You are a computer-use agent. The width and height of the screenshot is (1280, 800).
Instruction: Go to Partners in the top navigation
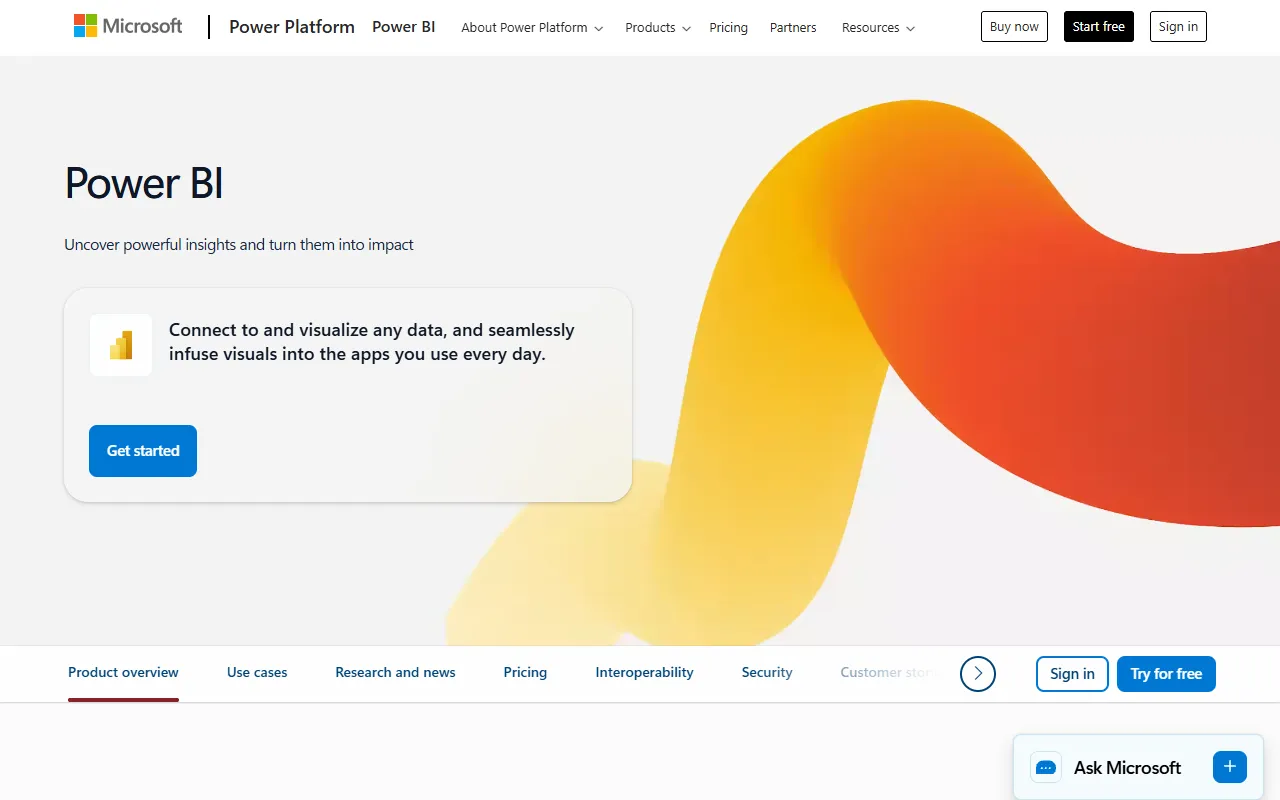793,28
